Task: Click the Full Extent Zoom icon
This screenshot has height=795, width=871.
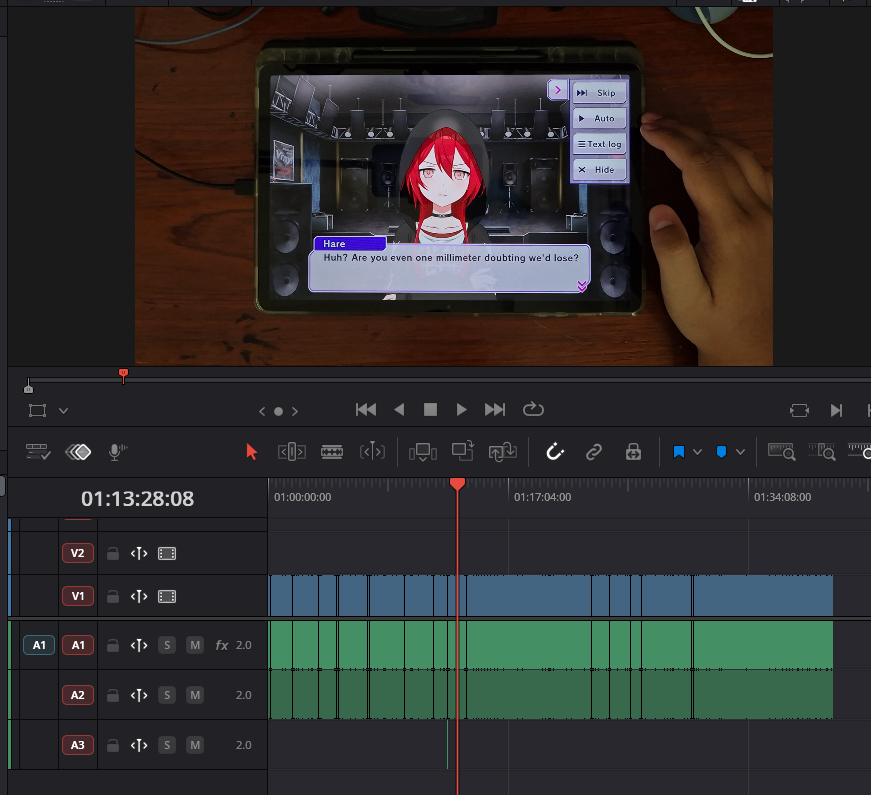Action: (x=782, y=452)
